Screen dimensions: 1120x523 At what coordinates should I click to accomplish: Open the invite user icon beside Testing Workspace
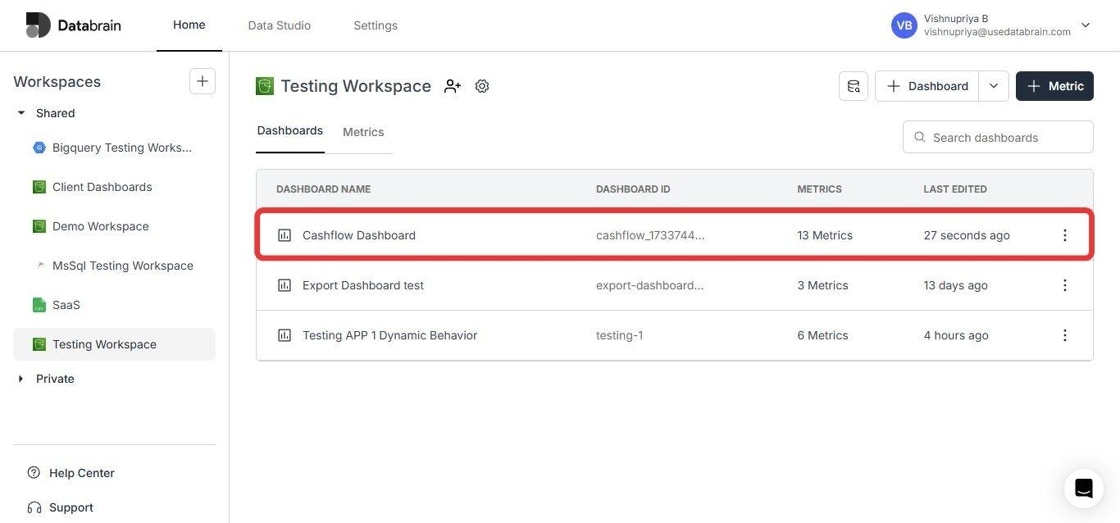tap(452, 86)
